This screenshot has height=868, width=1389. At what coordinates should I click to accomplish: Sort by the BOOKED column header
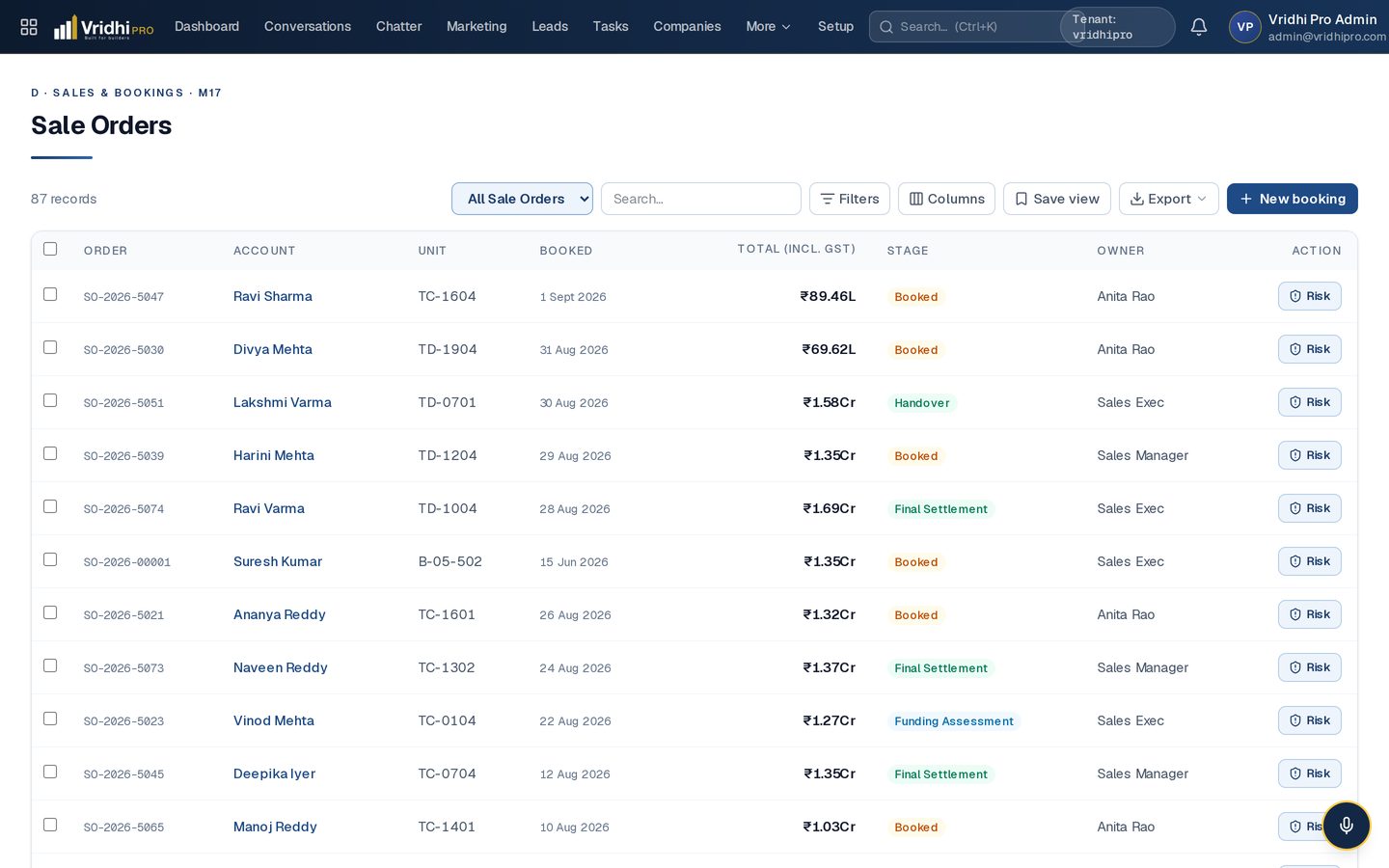coord(566,251)
